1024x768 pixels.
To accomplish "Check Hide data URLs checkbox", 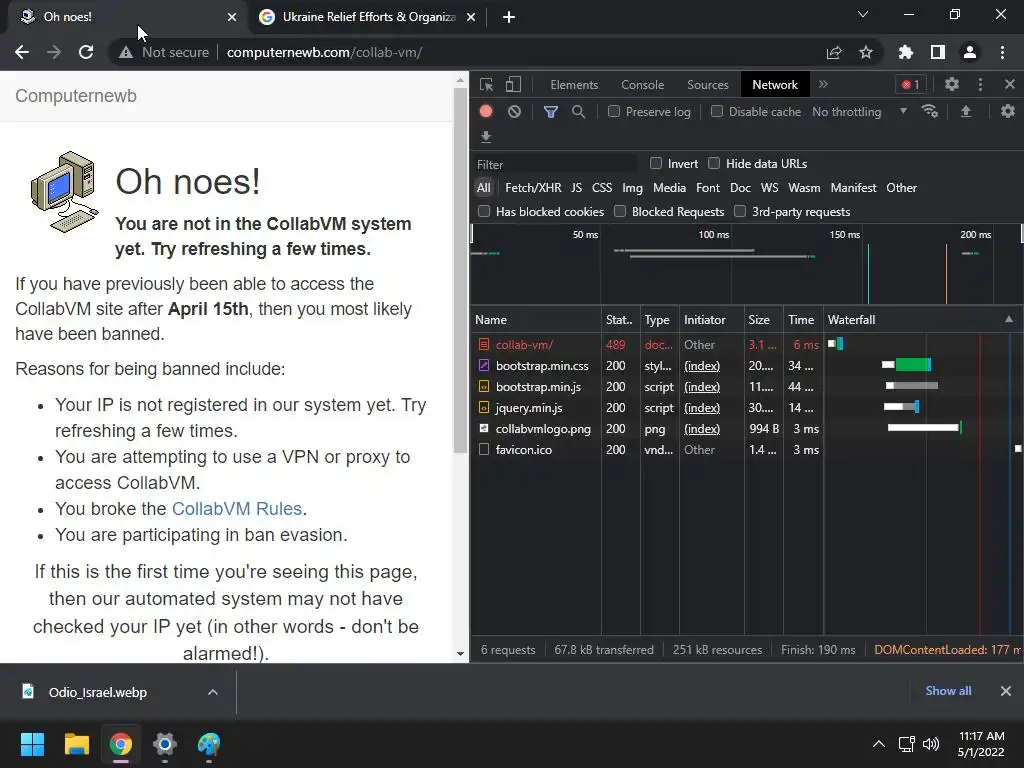I will coord(714,163).
